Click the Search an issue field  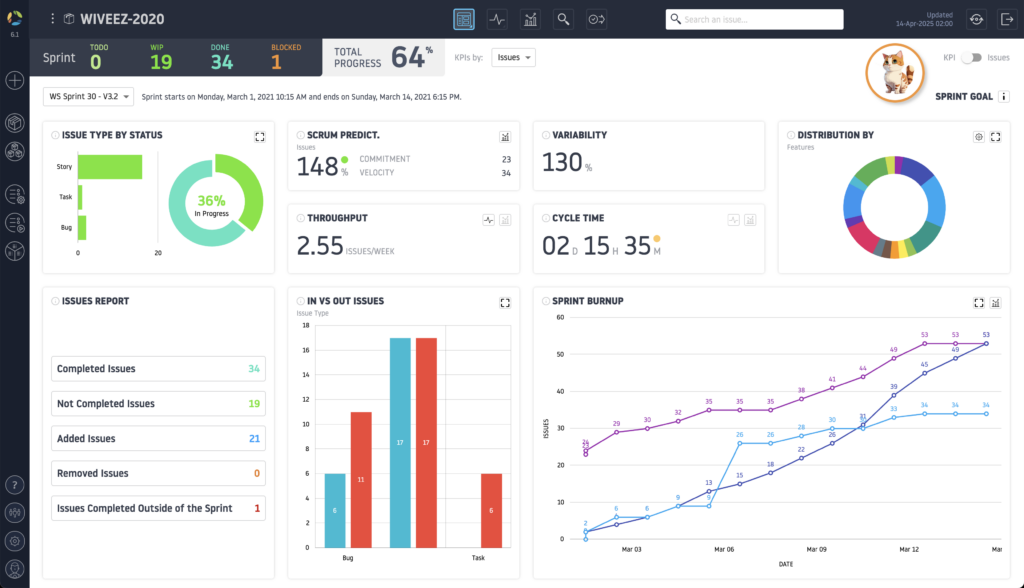(755, 19)
